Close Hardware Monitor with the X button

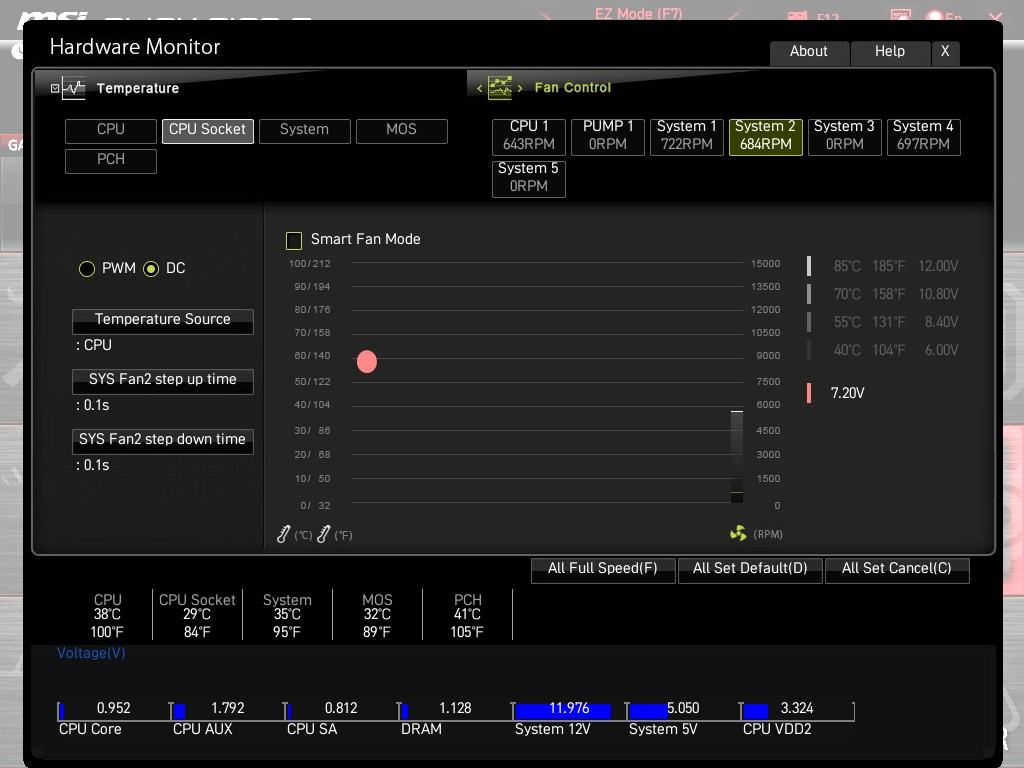tap(945, 52)
